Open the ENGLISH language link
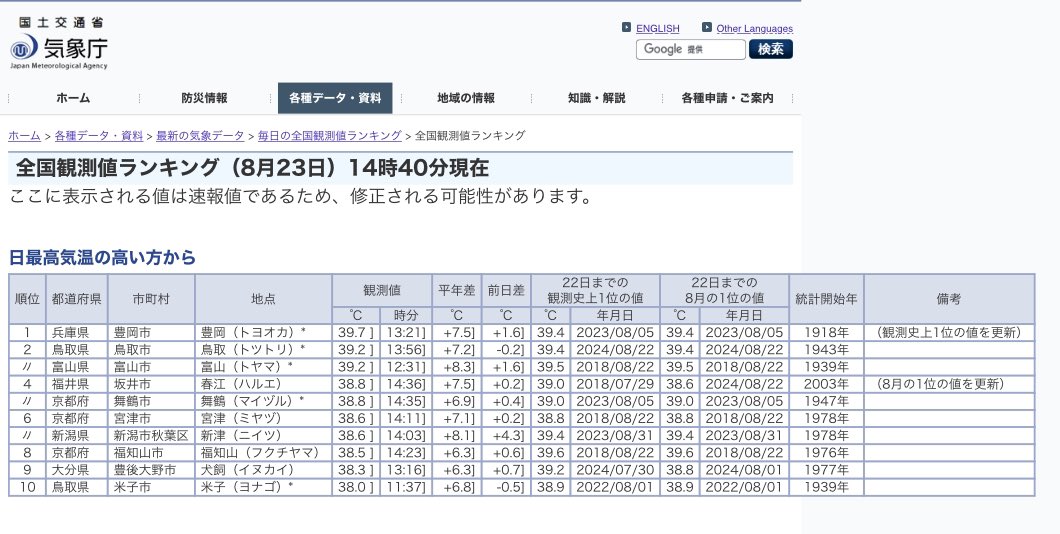Viewport: 1060px width, 534px height. [658, 28]
